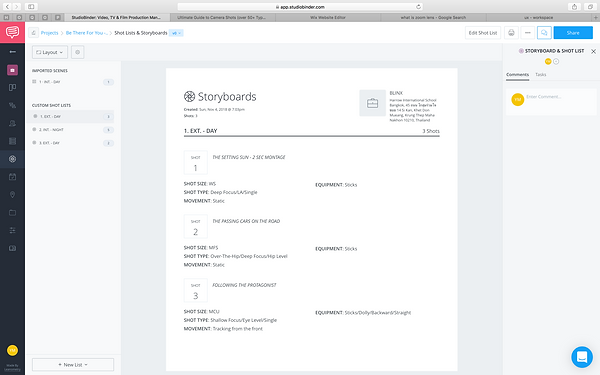Image resolution: width=600 pixels, height=375 pixels.
Task: Open the pink project overview icon in sidebar
Action: (12, 70)
